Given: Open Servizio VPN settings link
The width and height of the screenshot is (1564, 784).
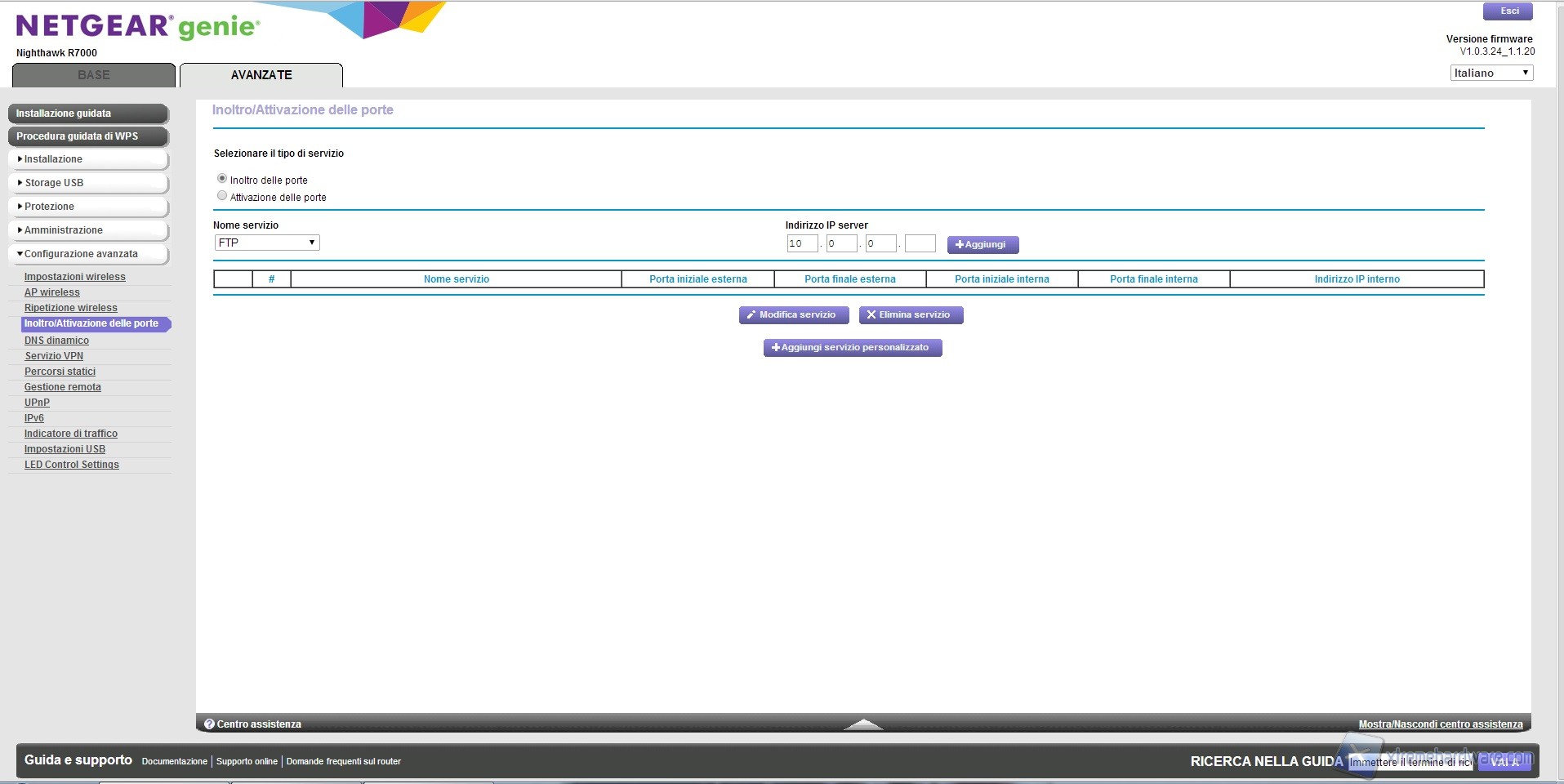Looking at the screenshot, I should click(54, 356).
